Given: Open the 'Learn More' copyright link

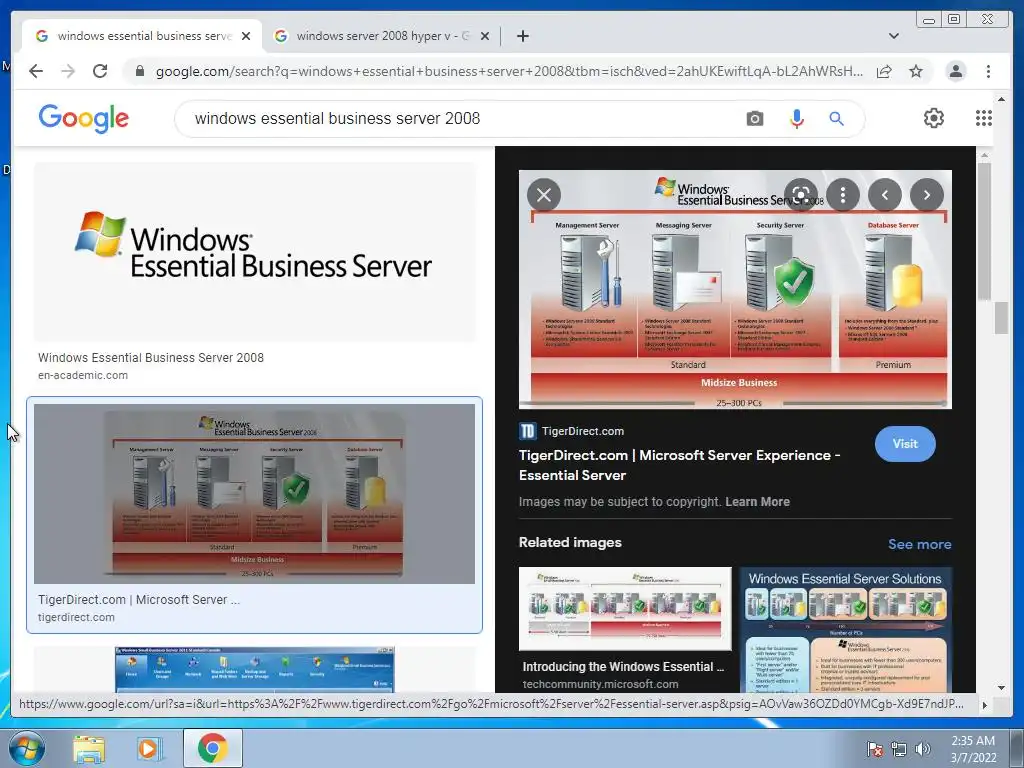Looking at the screenshot, I should coord(758,502).
